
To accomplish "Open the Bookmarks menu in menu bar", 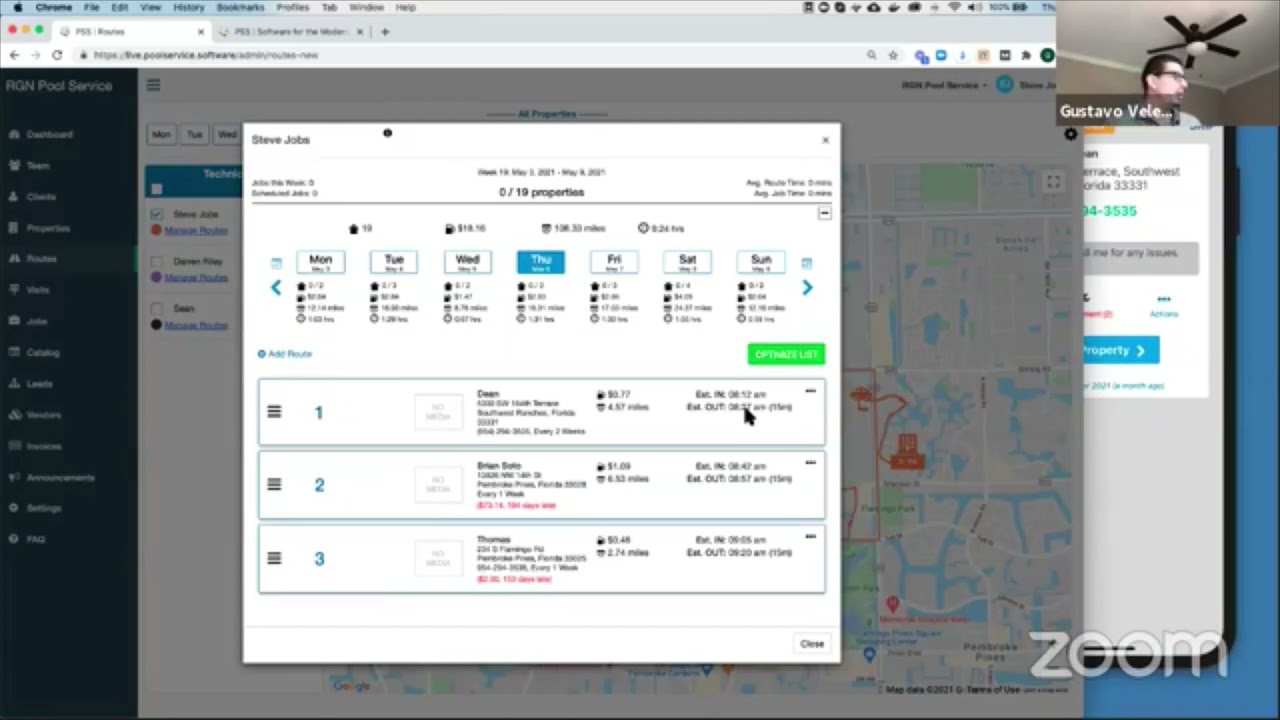I will [240, 7].
